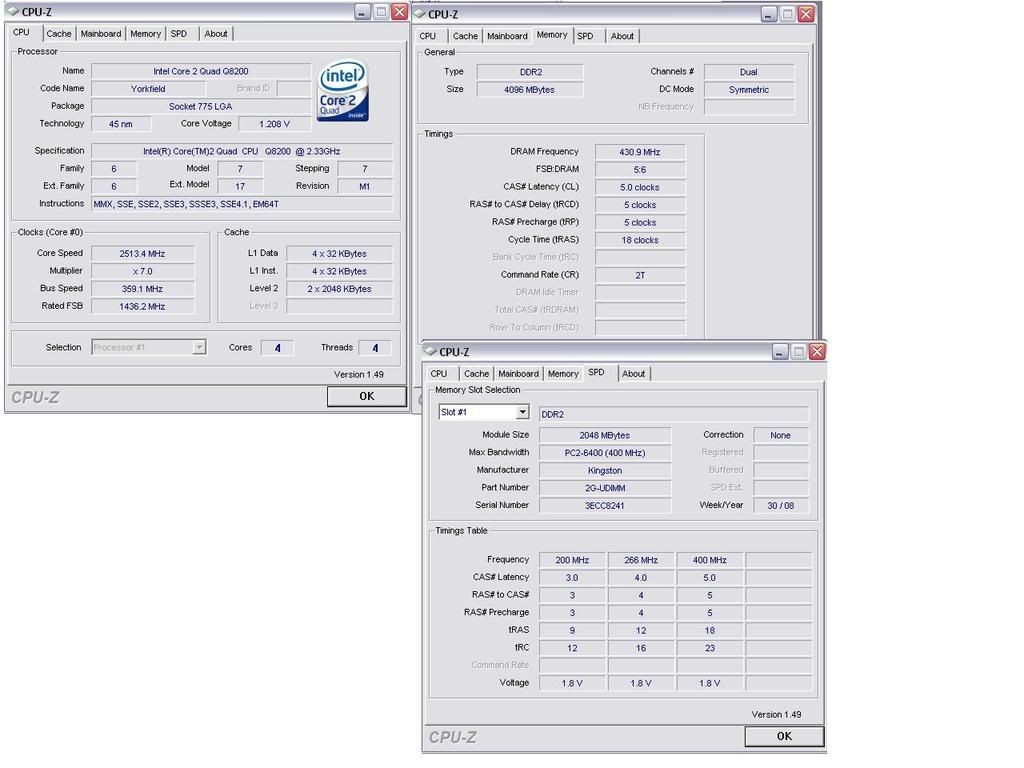Select SPD tab in the memory timings window
Image resolution: width=1024 pixels, height=768 pixels.
click(x=585, y=36)
